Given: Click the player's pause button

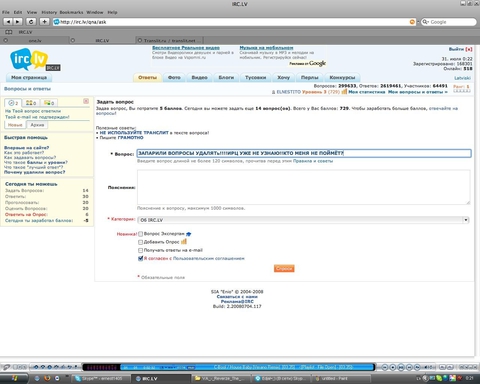Looking at the screenshot, I should pyautogui.click(x=401, y=367).
